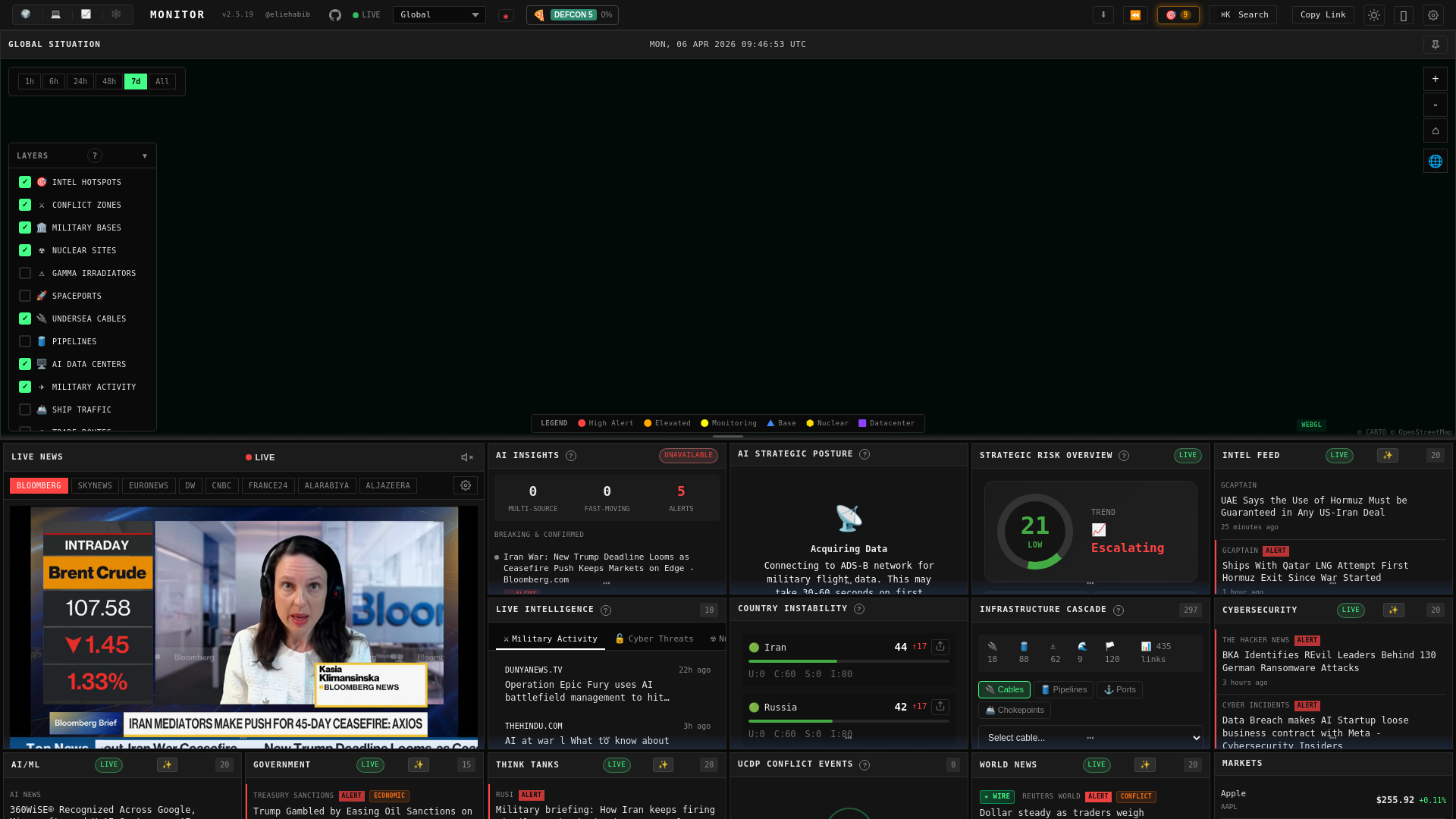Uncheck the Intel Hotspots layer
The image size is (1456, 819).
[25, 182]
